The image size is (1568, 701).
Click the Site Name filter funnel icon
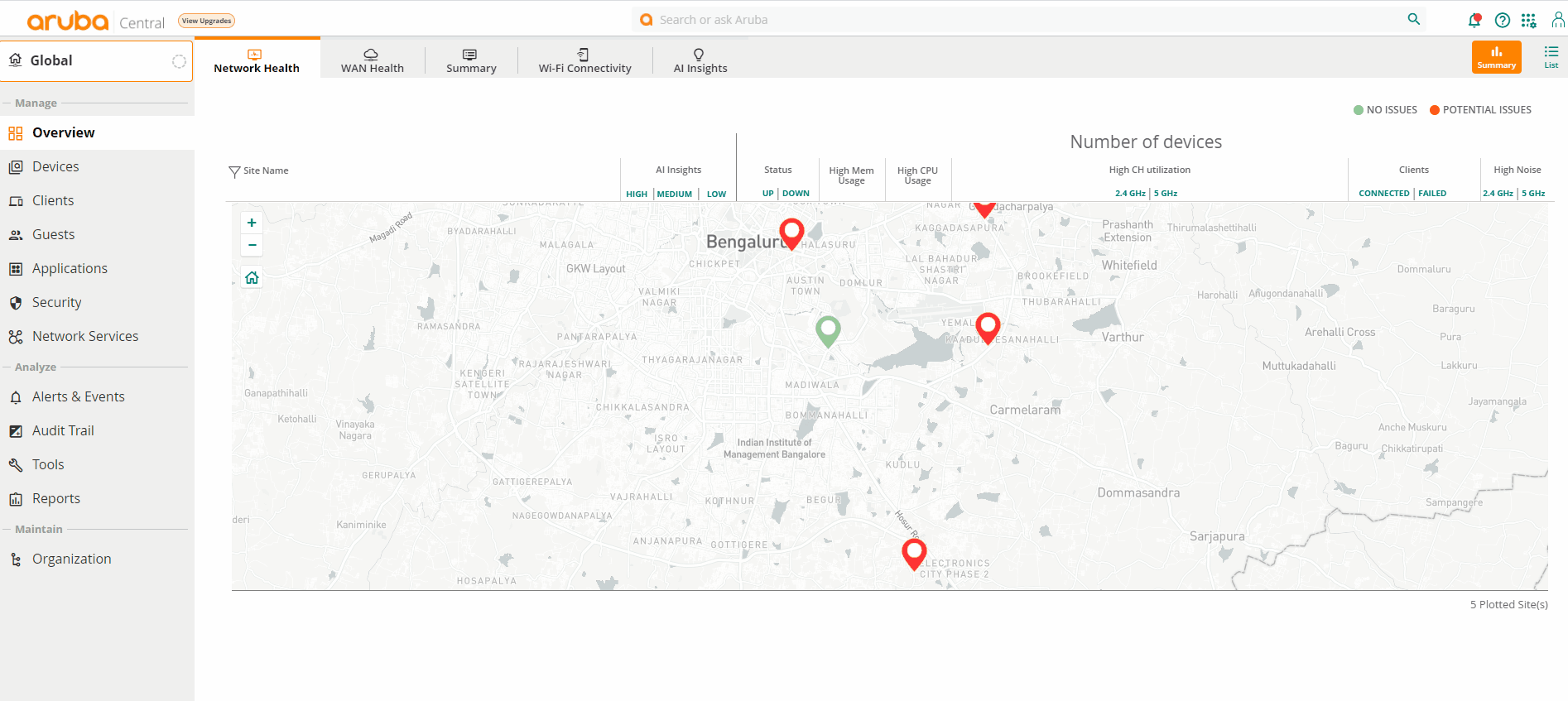234,171
